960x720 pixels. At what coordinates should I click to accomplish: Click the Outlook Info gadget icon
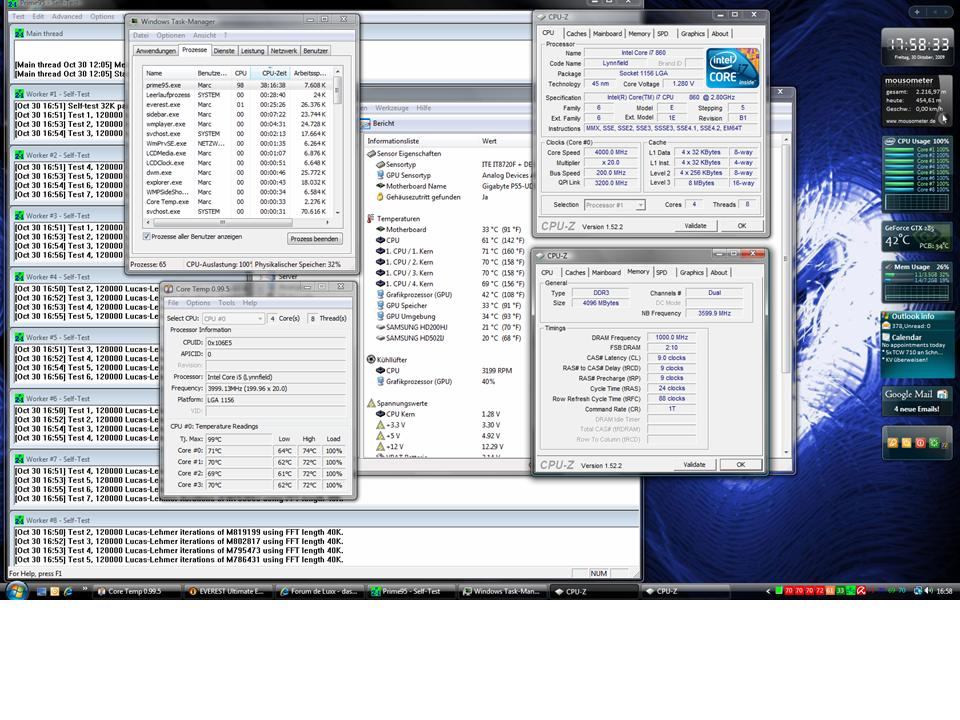click(885, 316)
